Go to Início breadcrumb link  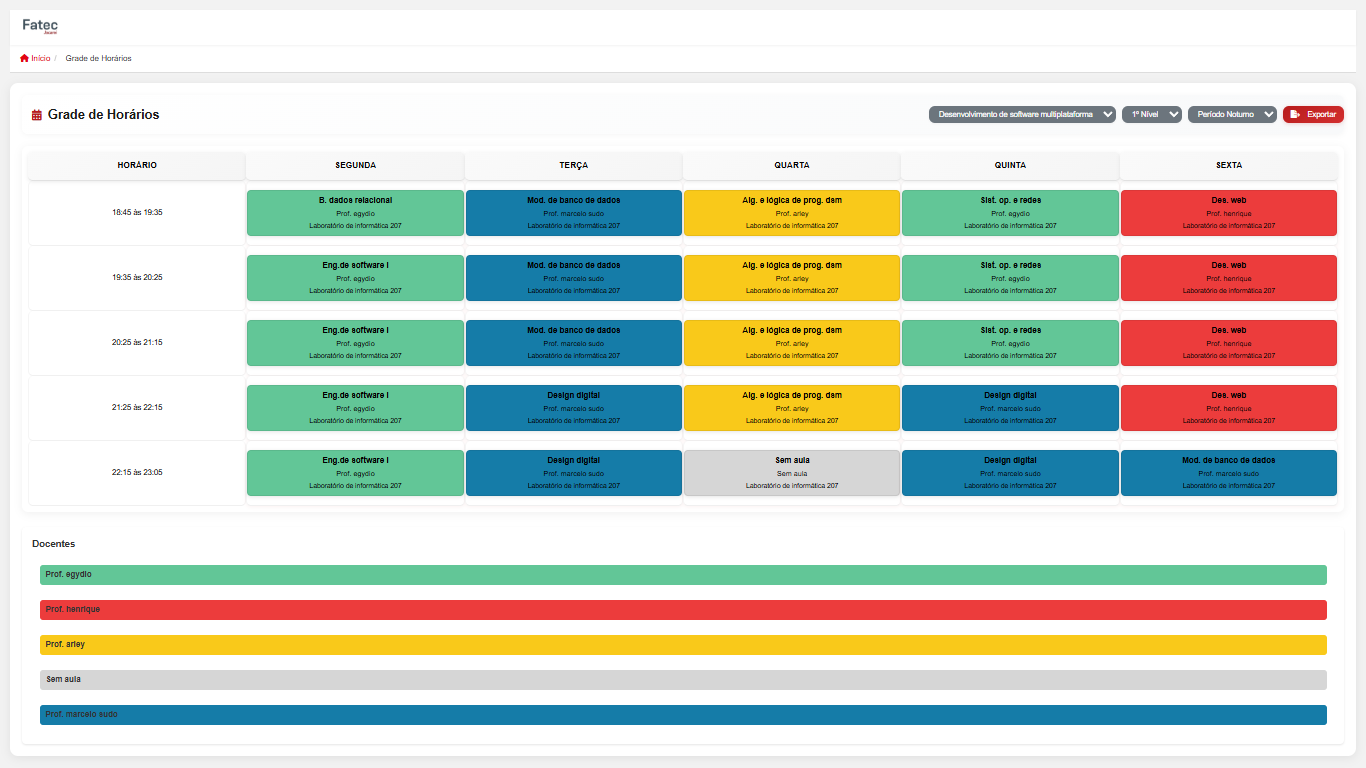point(40,58)
